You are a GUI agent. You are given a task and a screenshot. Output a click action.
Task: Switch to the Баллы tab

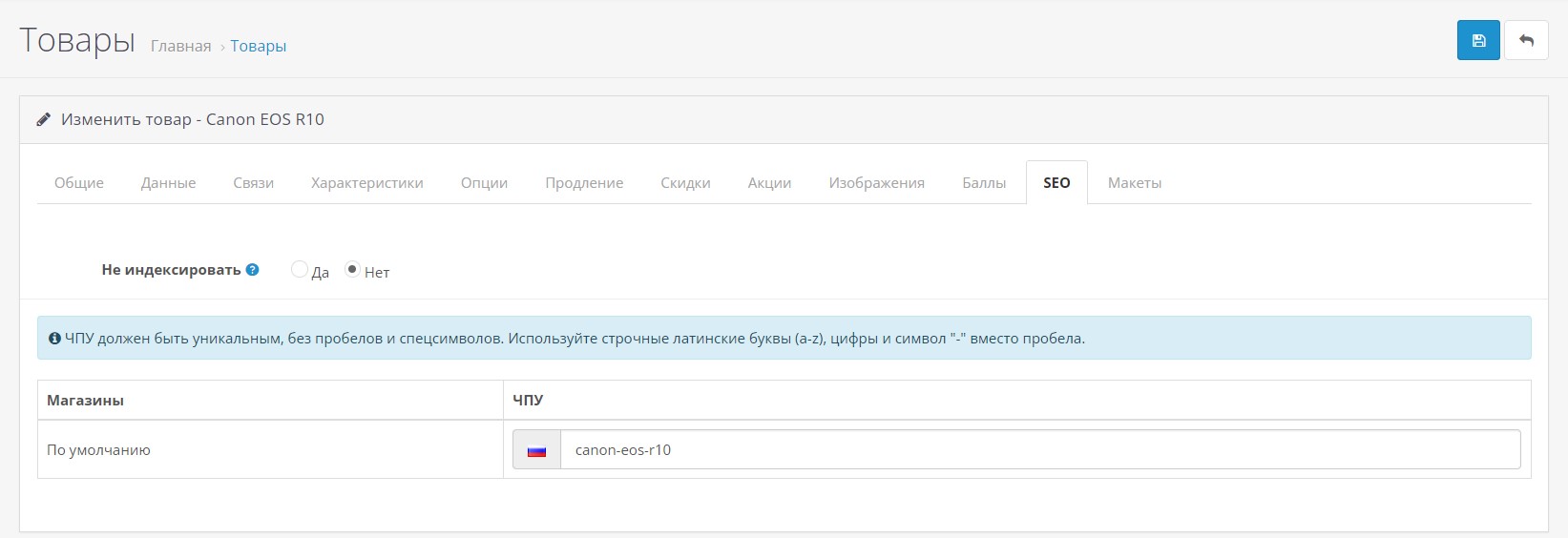pyautogui.click(x=984, y=182)
